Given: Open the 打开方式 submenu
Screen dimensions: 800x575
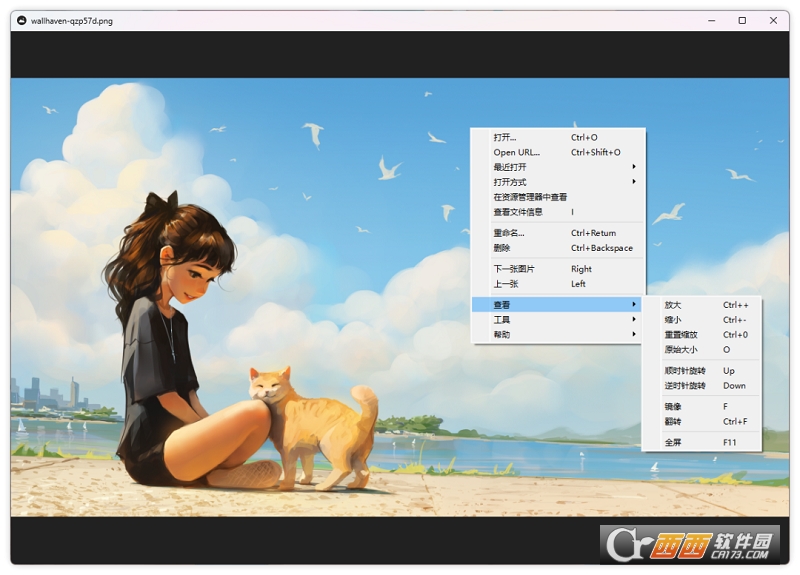Looking at the screenshot, I should click(558, 182).
